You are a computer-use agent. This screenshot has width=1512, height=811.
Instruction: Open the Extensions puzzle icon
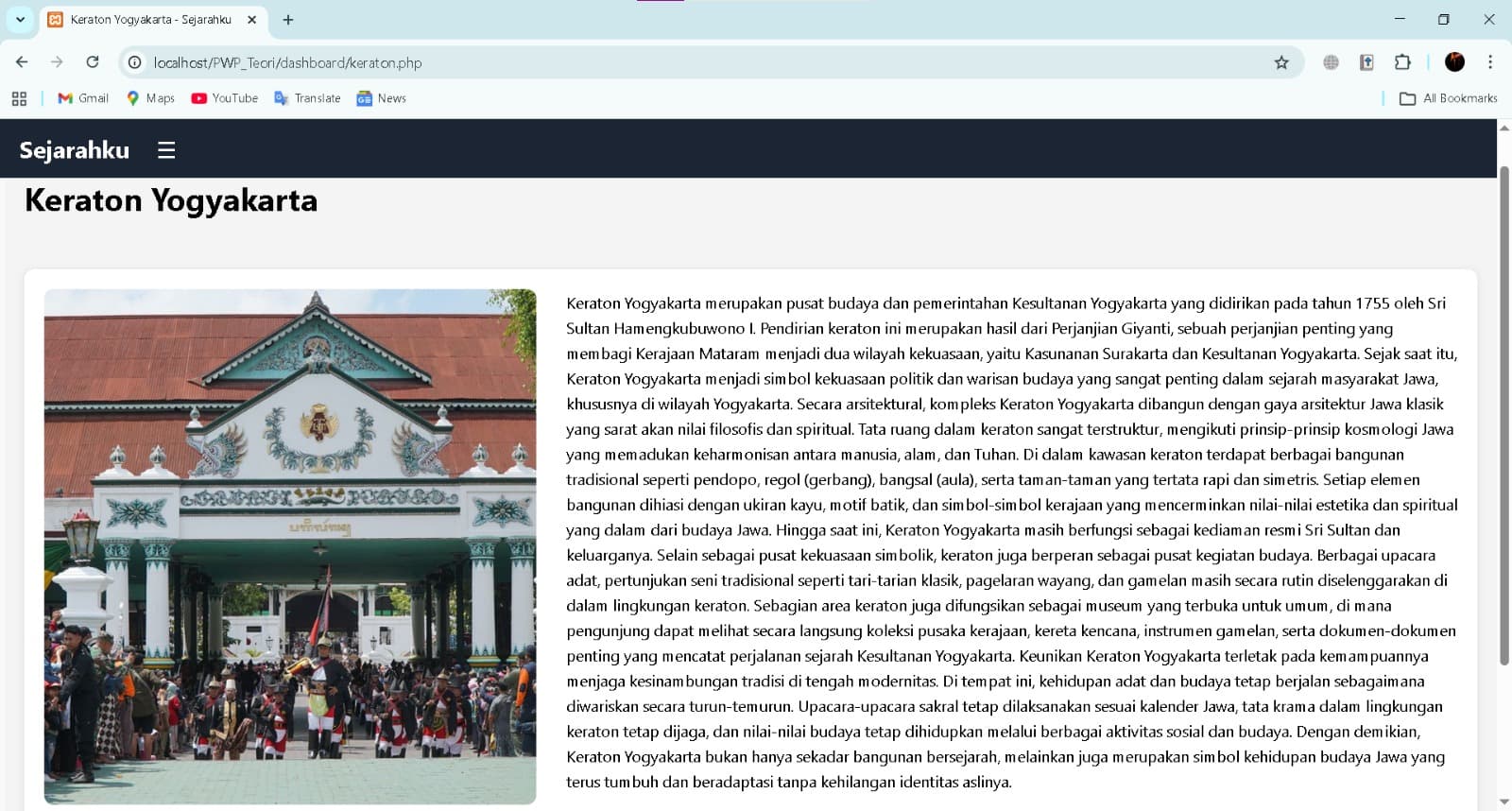(x=1402, y=62)
